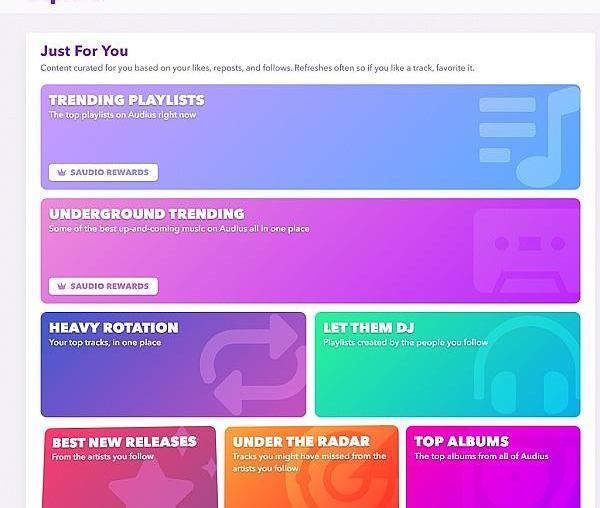Open the Let Them DJ title
The image size is (600, 508).
368,327
